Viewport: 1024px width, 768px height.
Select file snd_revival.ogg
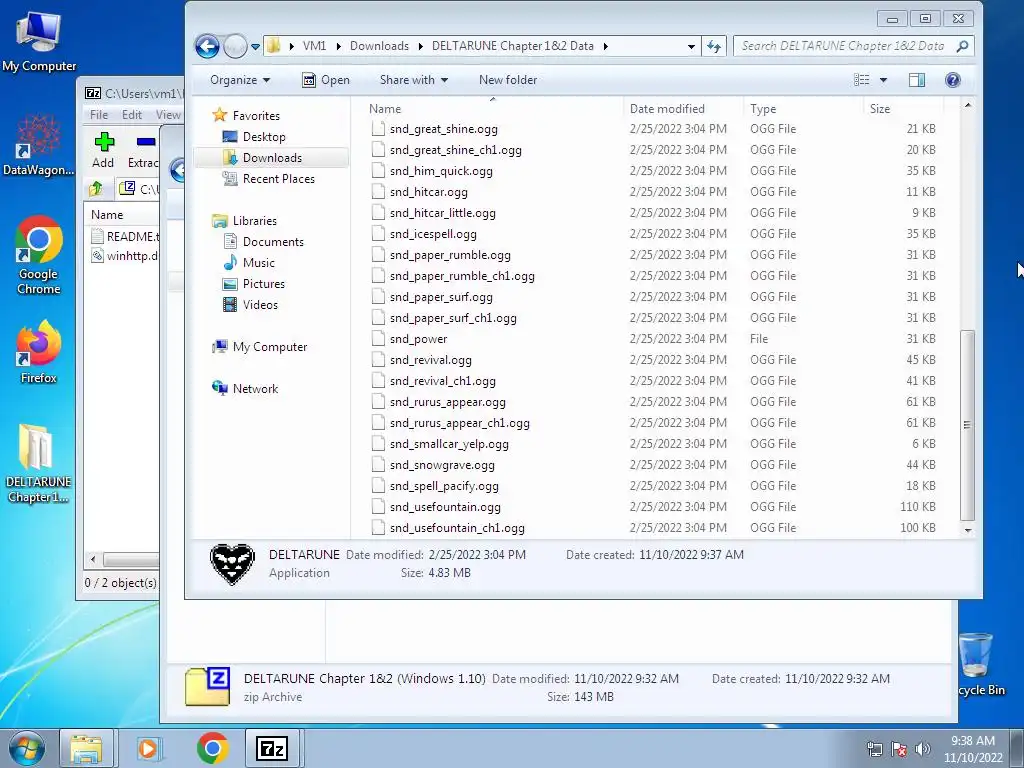click(x=430, y=360)
